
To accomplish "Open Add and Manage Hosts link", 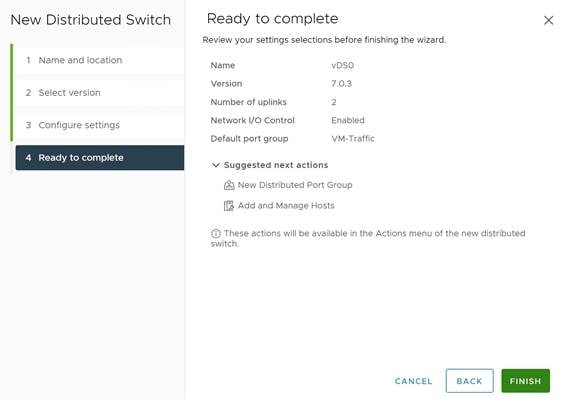I will [286, 206].
